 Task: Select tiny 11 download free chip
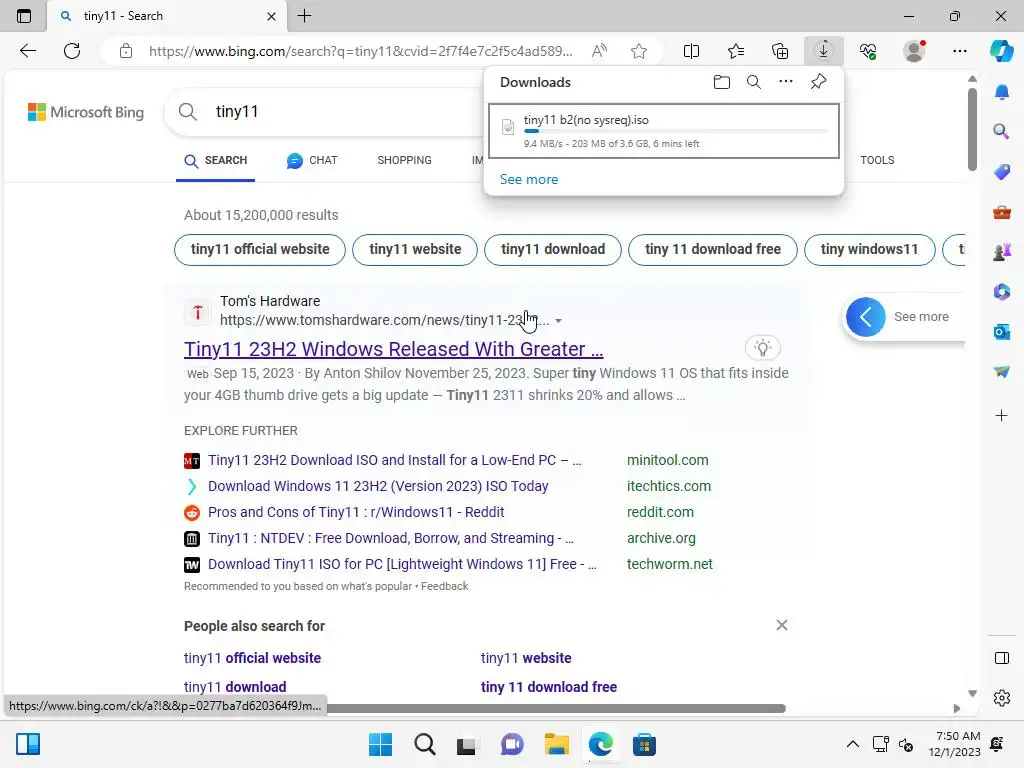coord(712,249)
